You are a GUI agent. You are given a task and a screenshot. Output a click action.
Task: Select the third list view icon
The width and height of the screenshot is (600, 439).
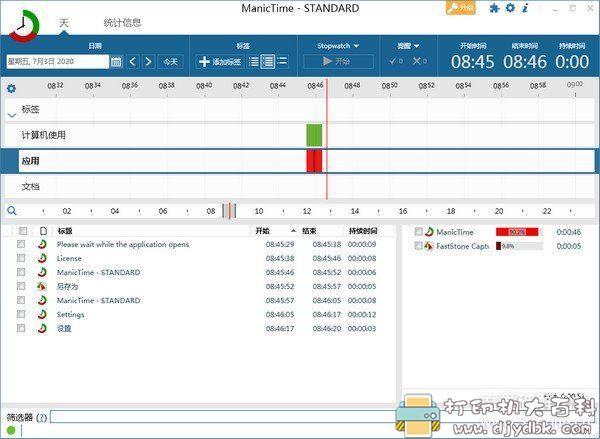pyautogui.click(x=282, y=61)
